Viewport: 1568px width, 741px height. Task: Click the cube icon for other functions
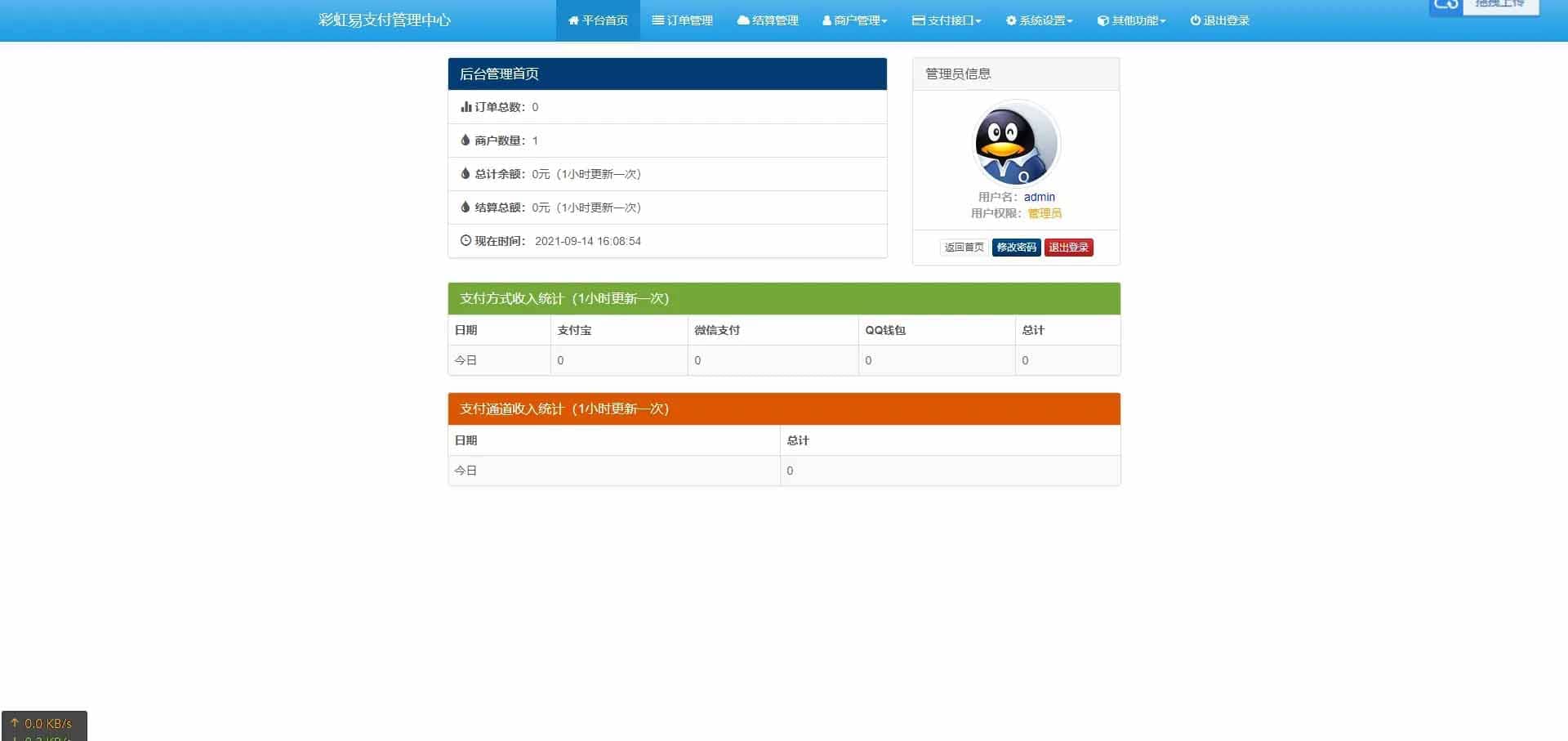coord(1102,20)
